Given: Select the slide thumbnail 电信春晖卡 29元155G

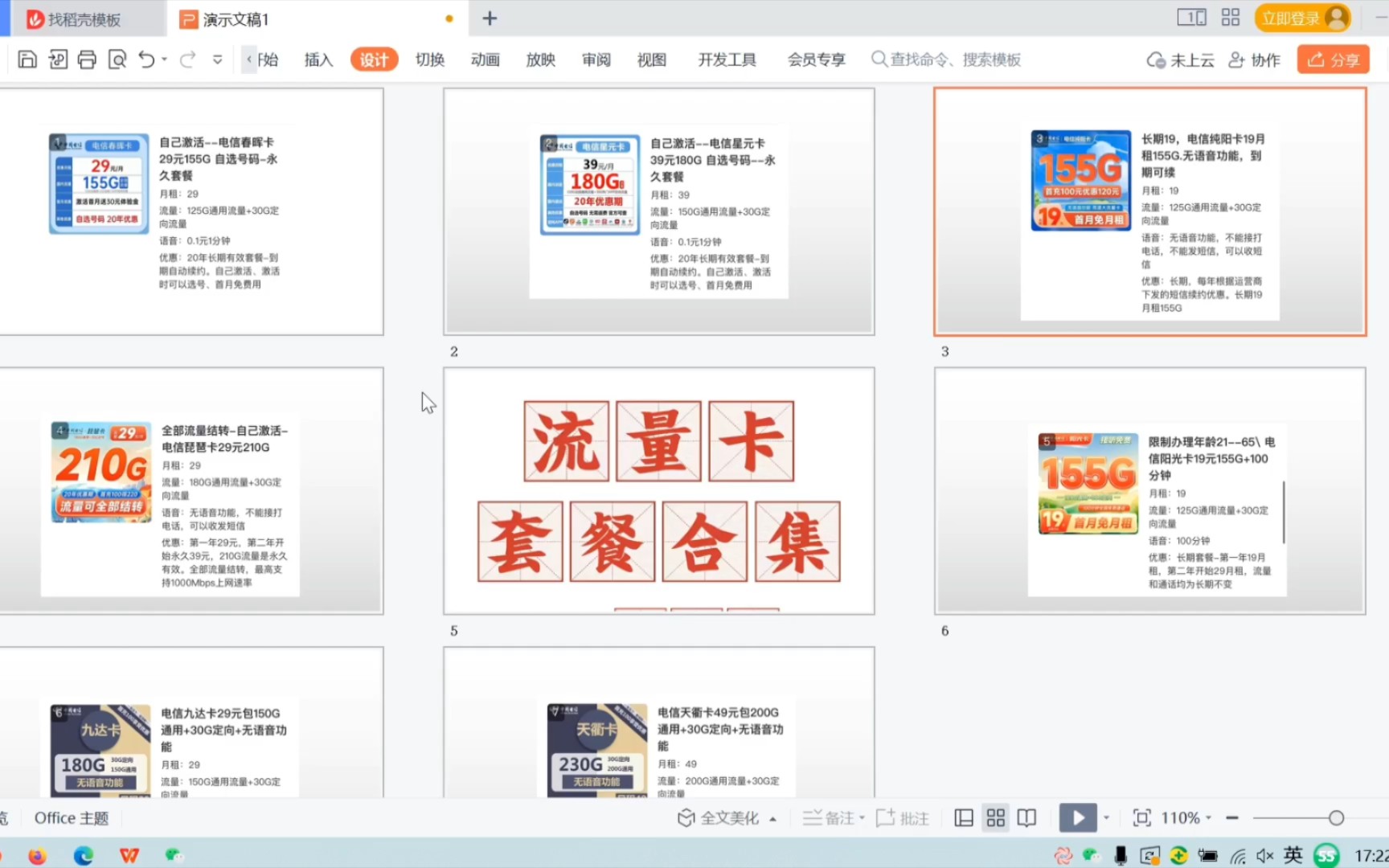Looking at the screenshot, I should coord(191,211).
